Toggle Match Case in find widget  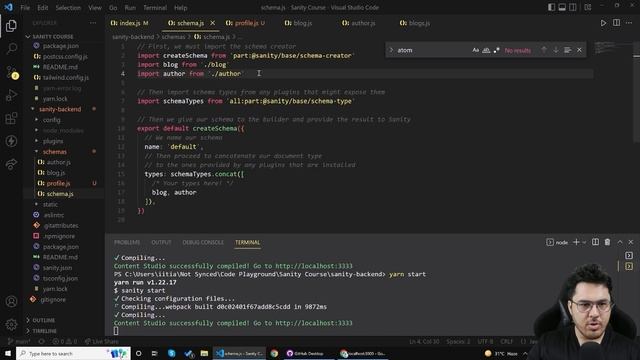(x=476, y=50)
